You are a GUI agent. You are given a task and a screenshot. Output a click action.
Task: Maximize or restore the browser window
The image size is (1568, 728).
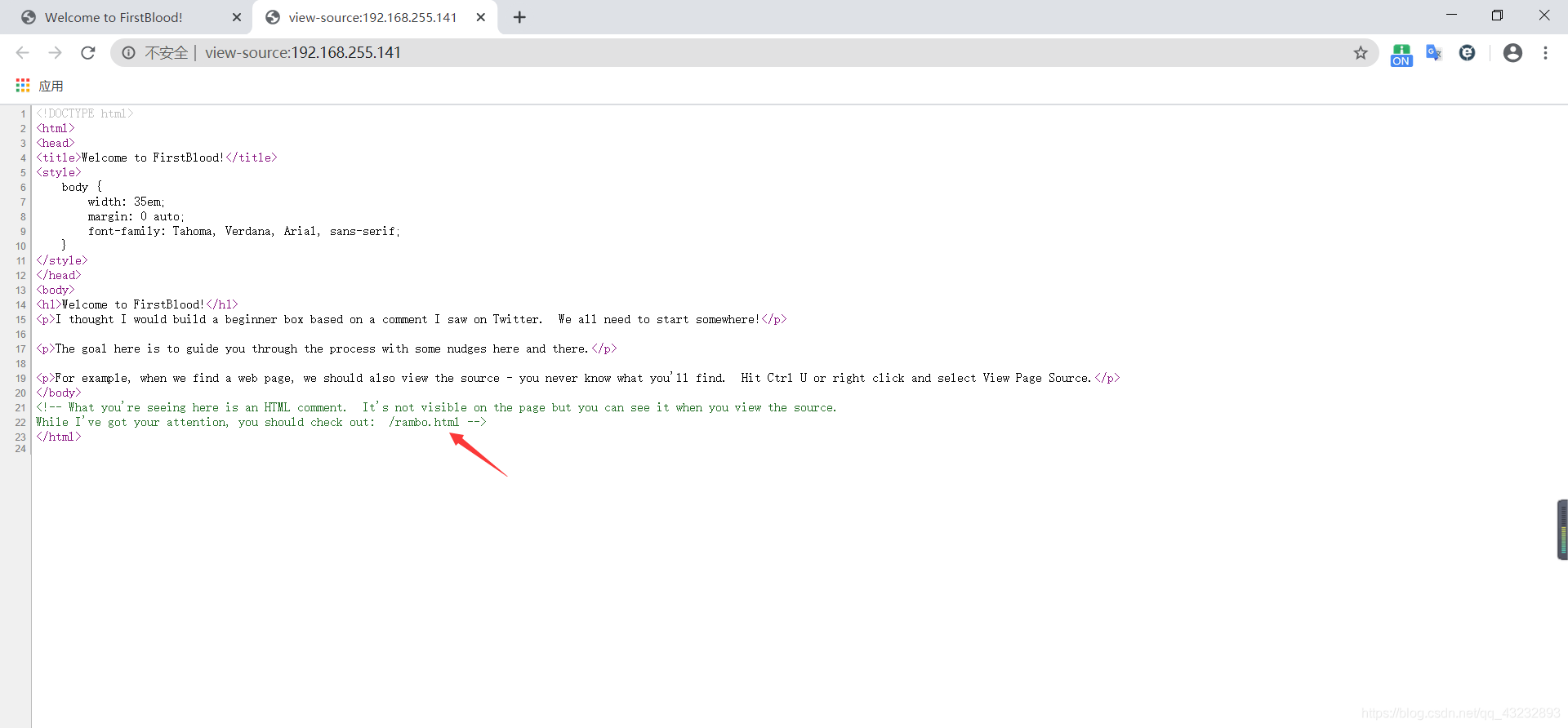pos(1497,16)
